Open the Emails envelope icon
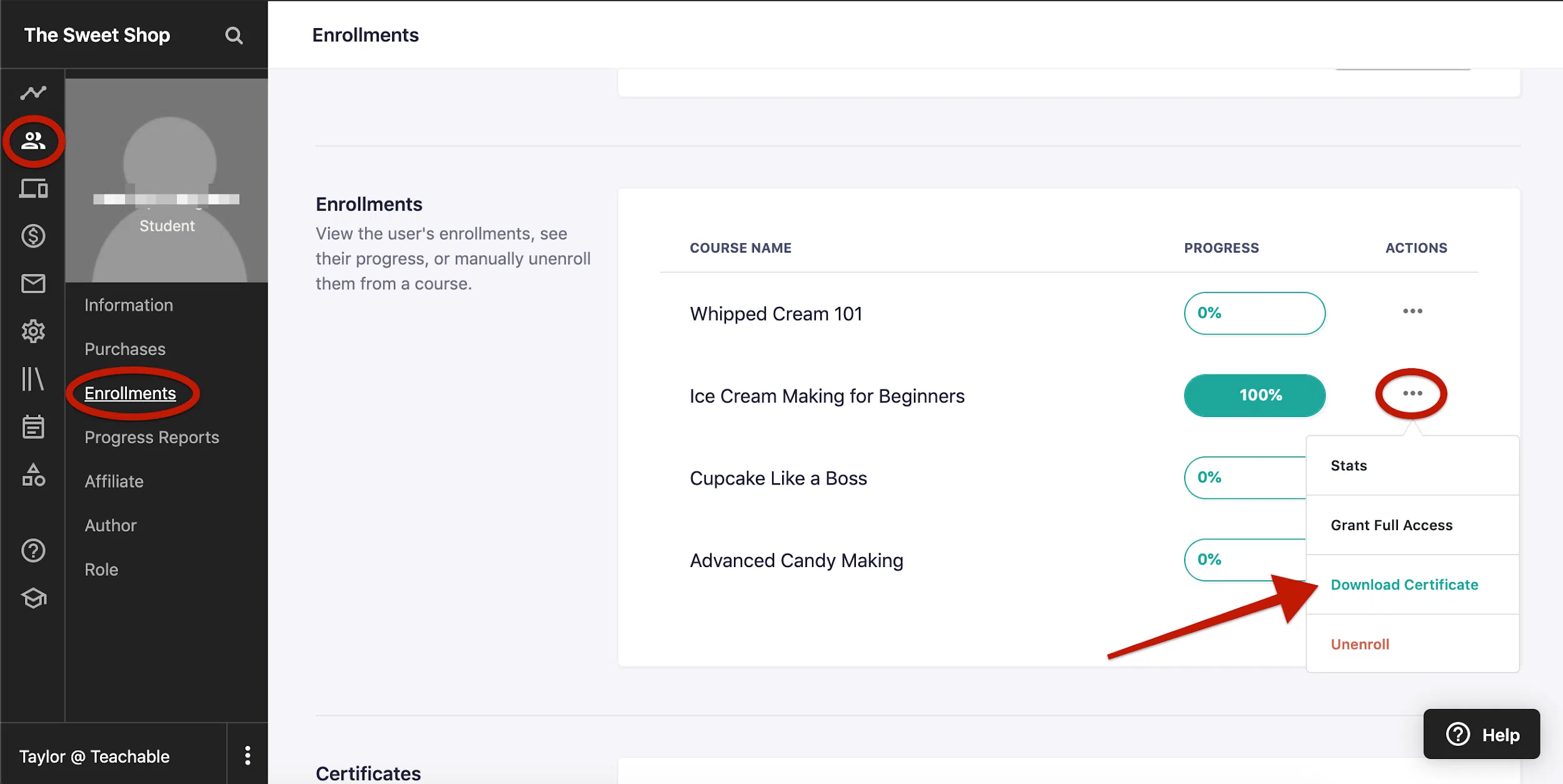The image size is (1563, 784). click(x=33, y=284)
